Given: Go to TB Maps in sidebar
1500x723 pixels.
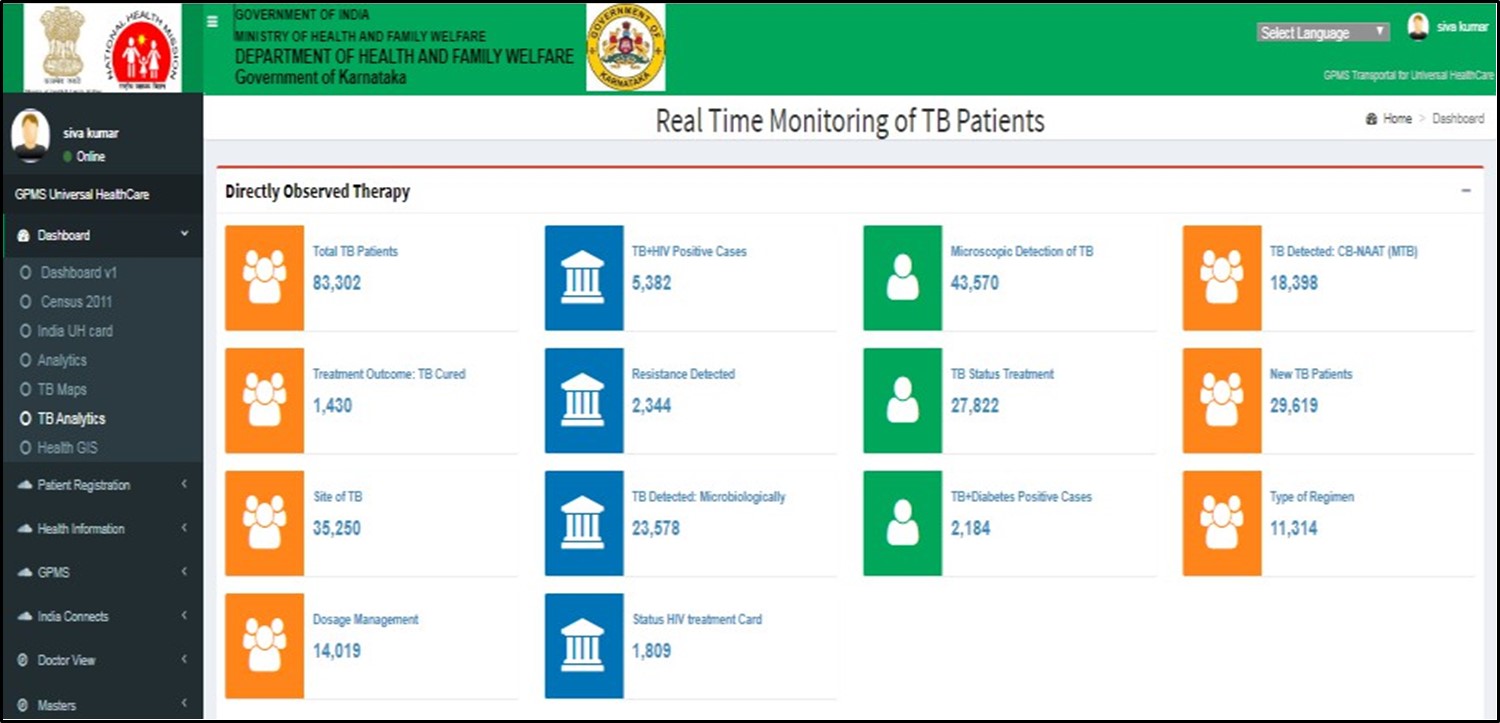Looking at the screenshot, I should point(62,389).
